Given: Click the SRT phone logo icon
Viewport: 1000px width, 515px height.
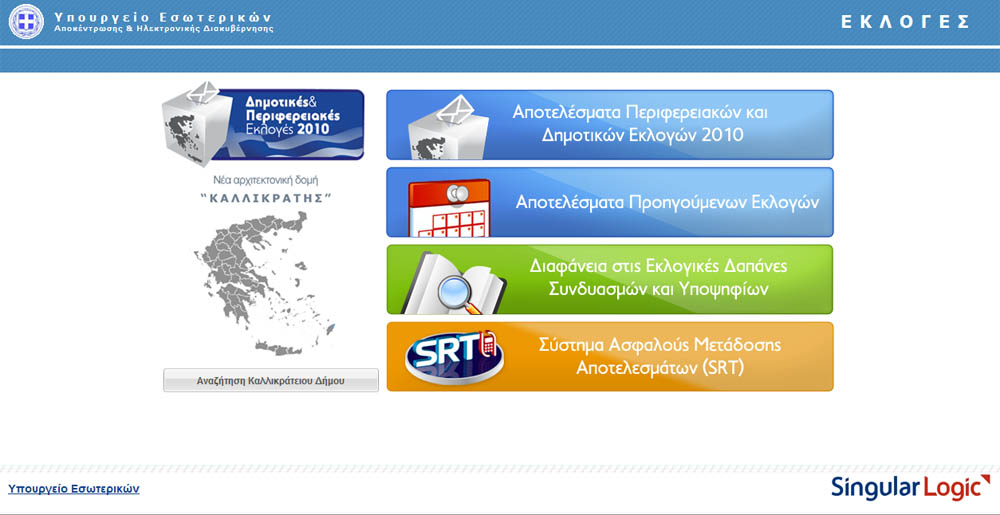Looking at the screenshot, I should (x=454, y=356).
